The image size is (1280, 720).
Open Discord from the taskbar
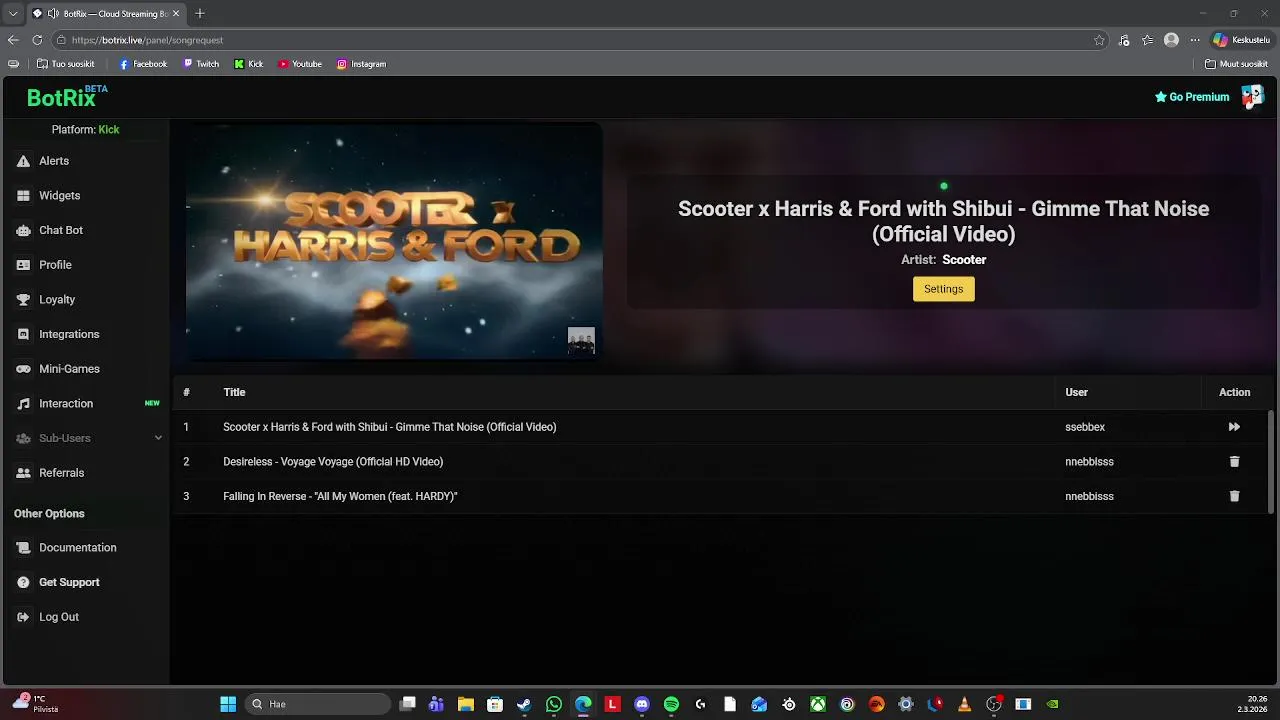(x=642, y=704)
